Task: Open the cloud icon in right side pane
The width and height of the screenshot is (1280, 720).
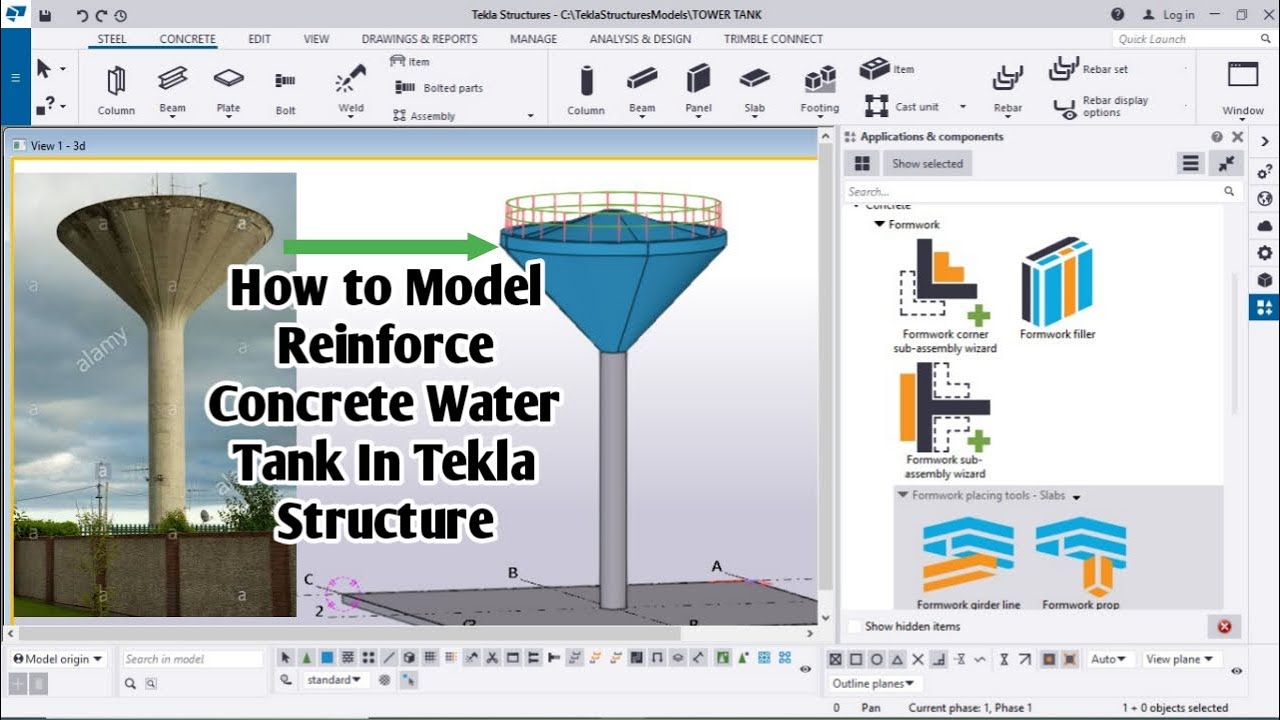Action: coord(1264,225)
